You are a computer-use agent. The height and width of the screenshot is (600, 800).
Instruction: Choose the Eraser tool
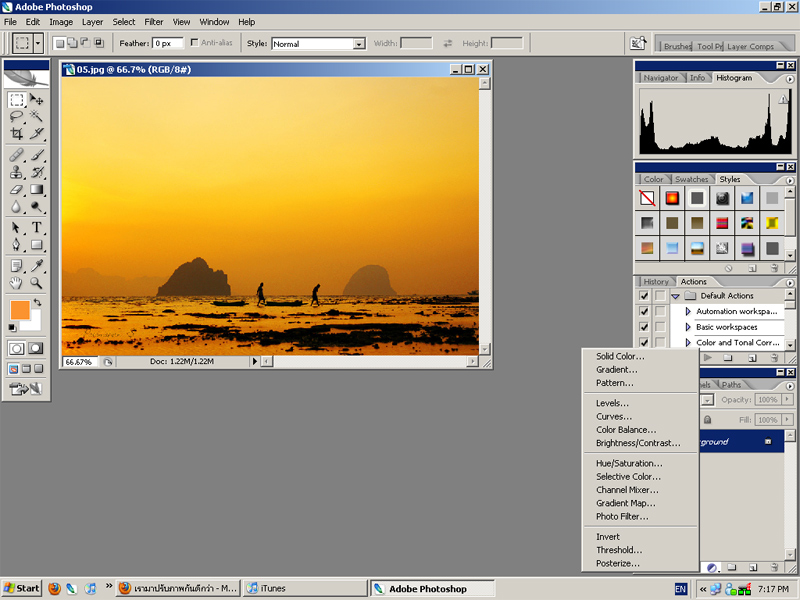coord(16,189)
